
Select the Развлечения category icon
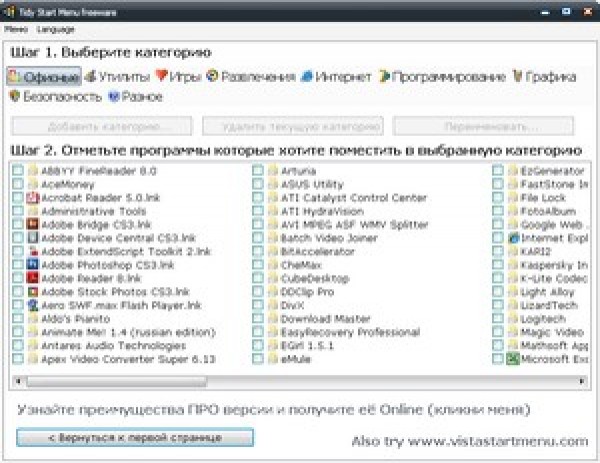coord(212,76)
